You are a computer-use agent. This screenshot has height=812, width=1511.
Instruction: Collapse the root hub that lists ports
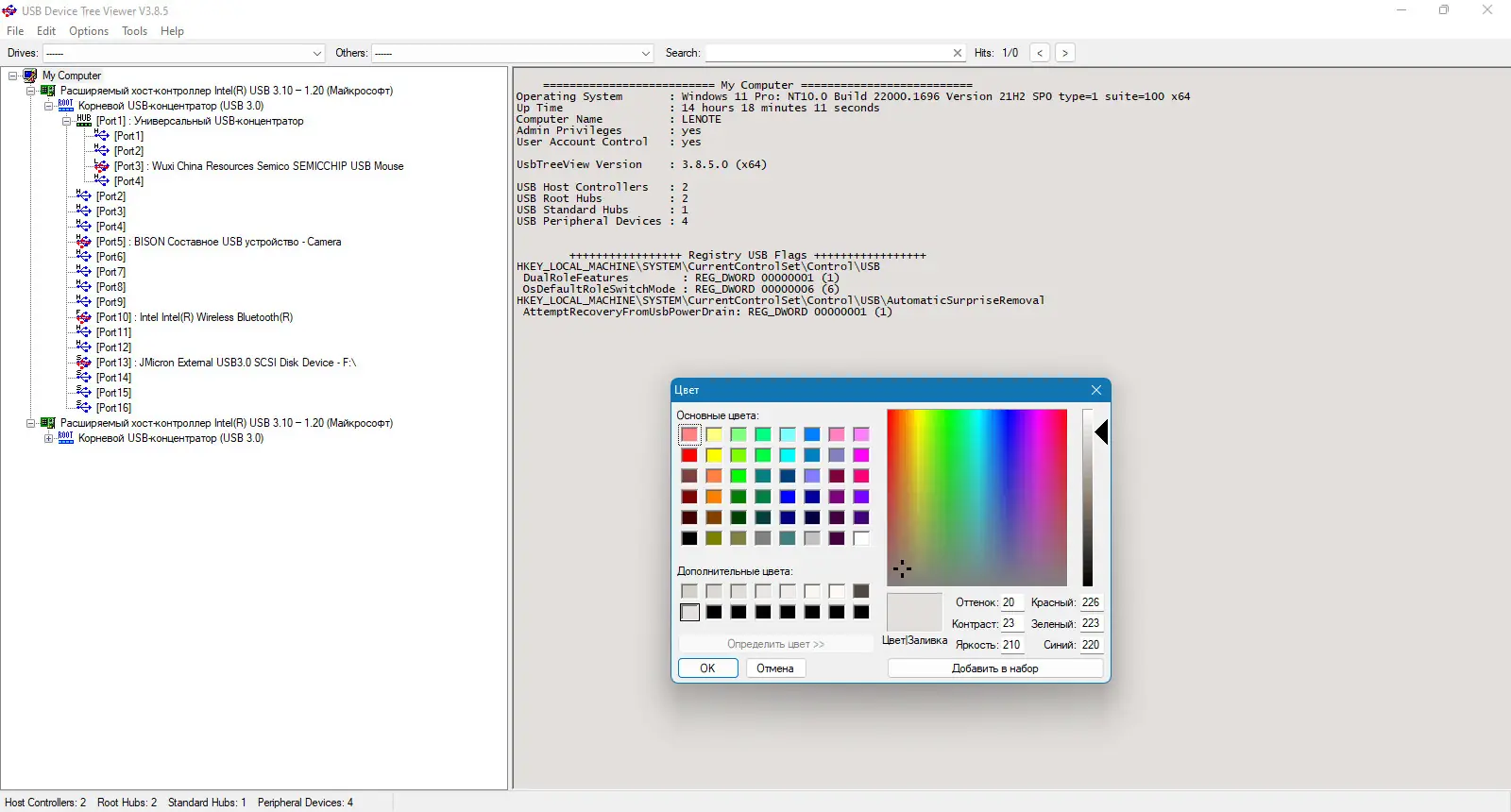coord(49,106)
